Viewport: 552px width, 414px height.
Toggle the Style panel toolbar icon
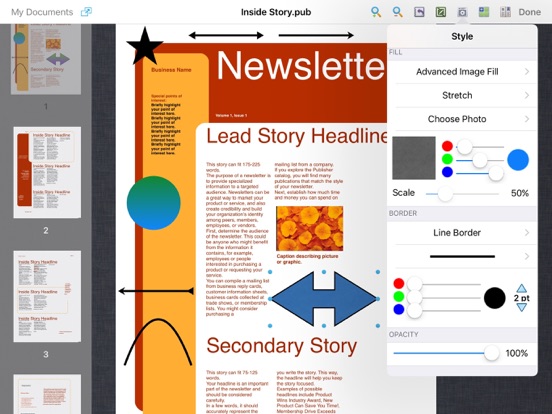pos(462,12)
